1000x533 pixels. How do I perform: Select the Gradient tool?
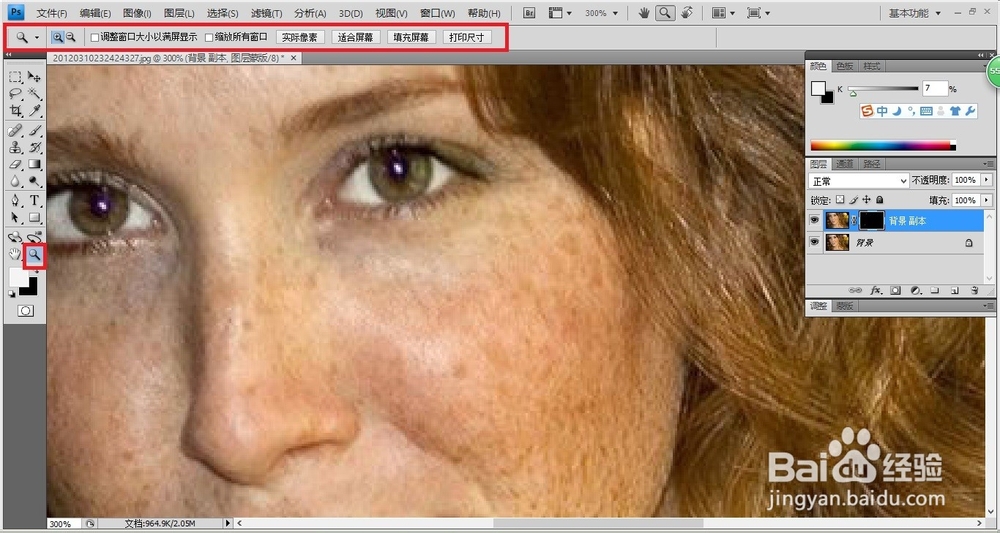(x=34, y=164)
